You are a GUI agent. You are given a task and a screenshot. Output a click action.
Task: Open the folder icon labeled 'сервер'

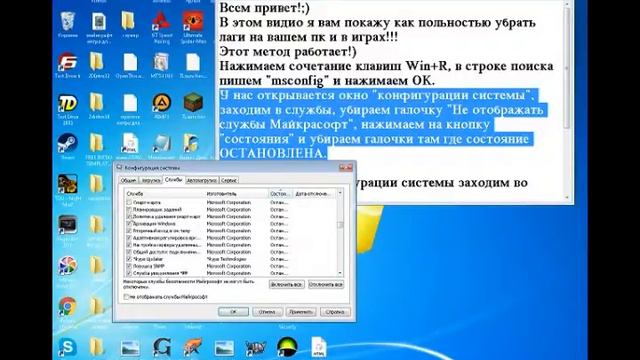(129, 21)
